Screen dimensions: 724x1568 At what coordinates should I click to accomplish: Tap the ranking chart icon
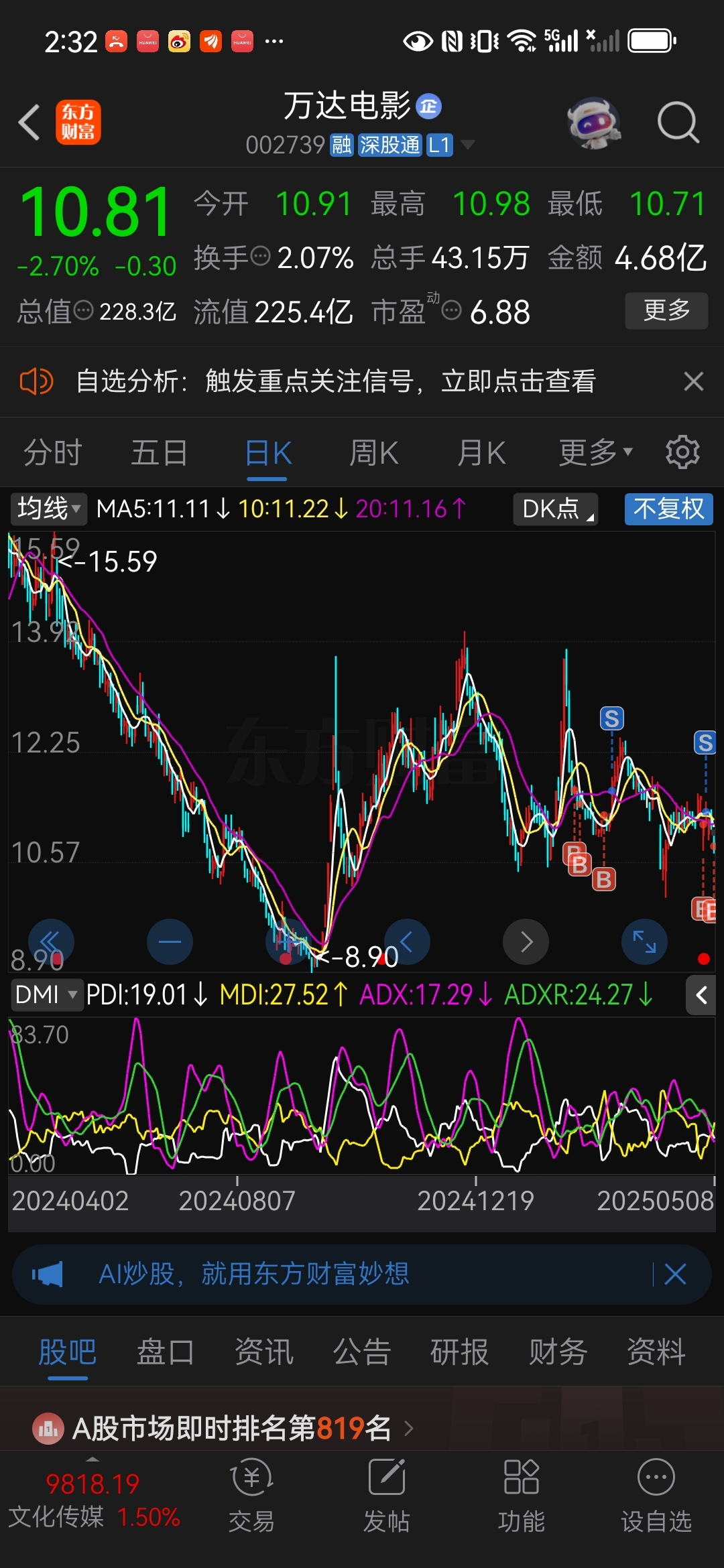[48, 1429]
